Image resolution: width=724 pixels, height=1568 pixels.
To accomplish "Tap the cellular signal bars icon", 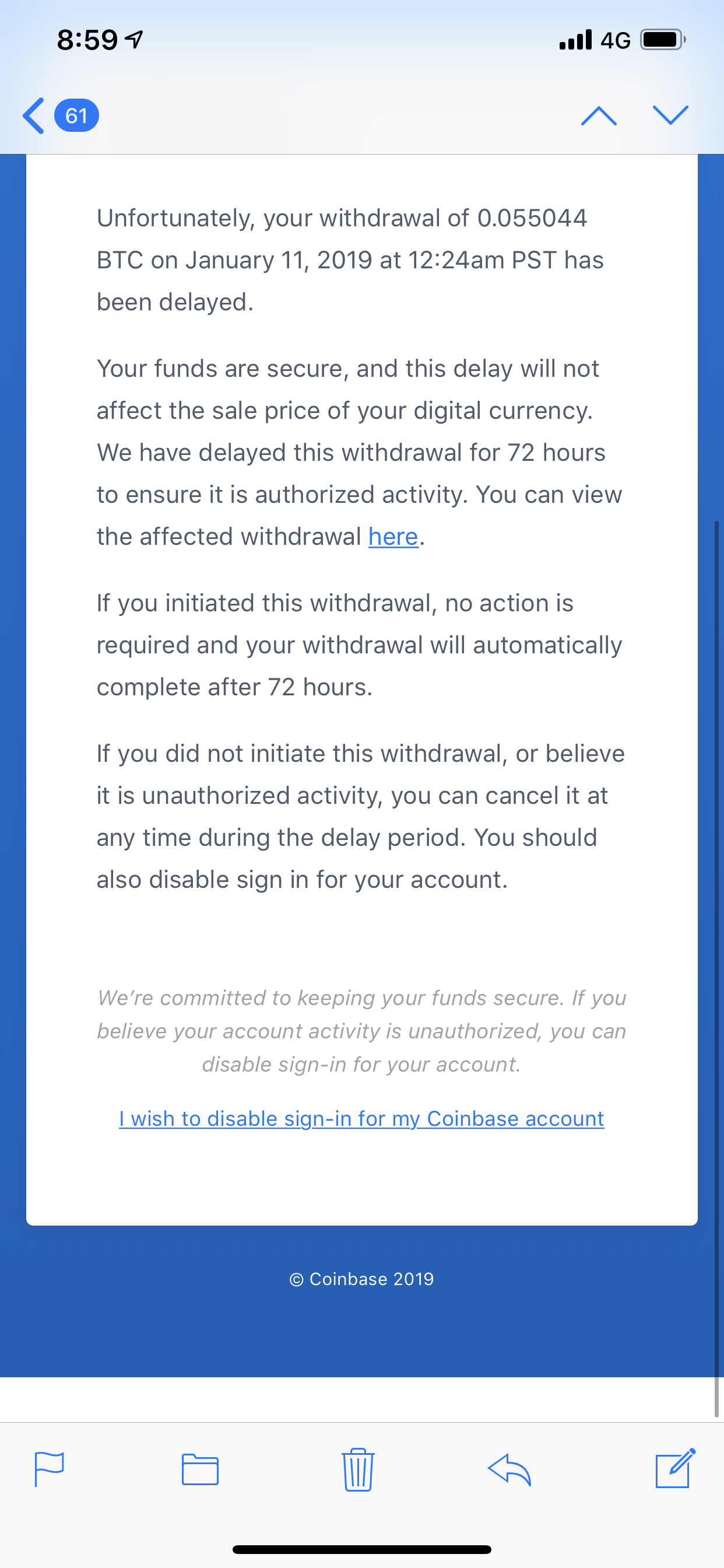I will (x=575, y=40).
